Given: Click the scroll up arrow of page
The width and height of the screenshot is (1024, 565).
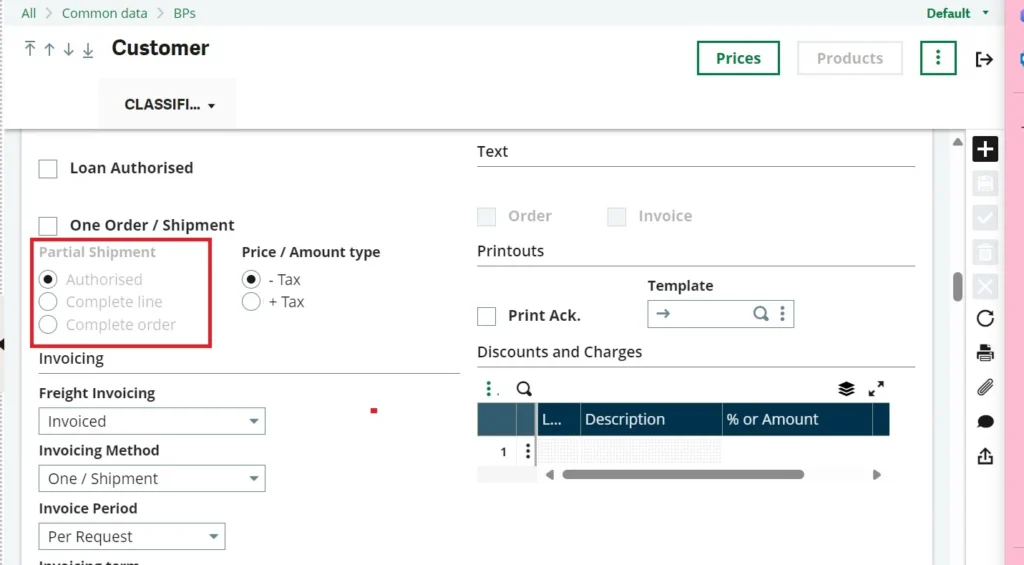Looking at the screenshot, I should (x=957, y=142).
